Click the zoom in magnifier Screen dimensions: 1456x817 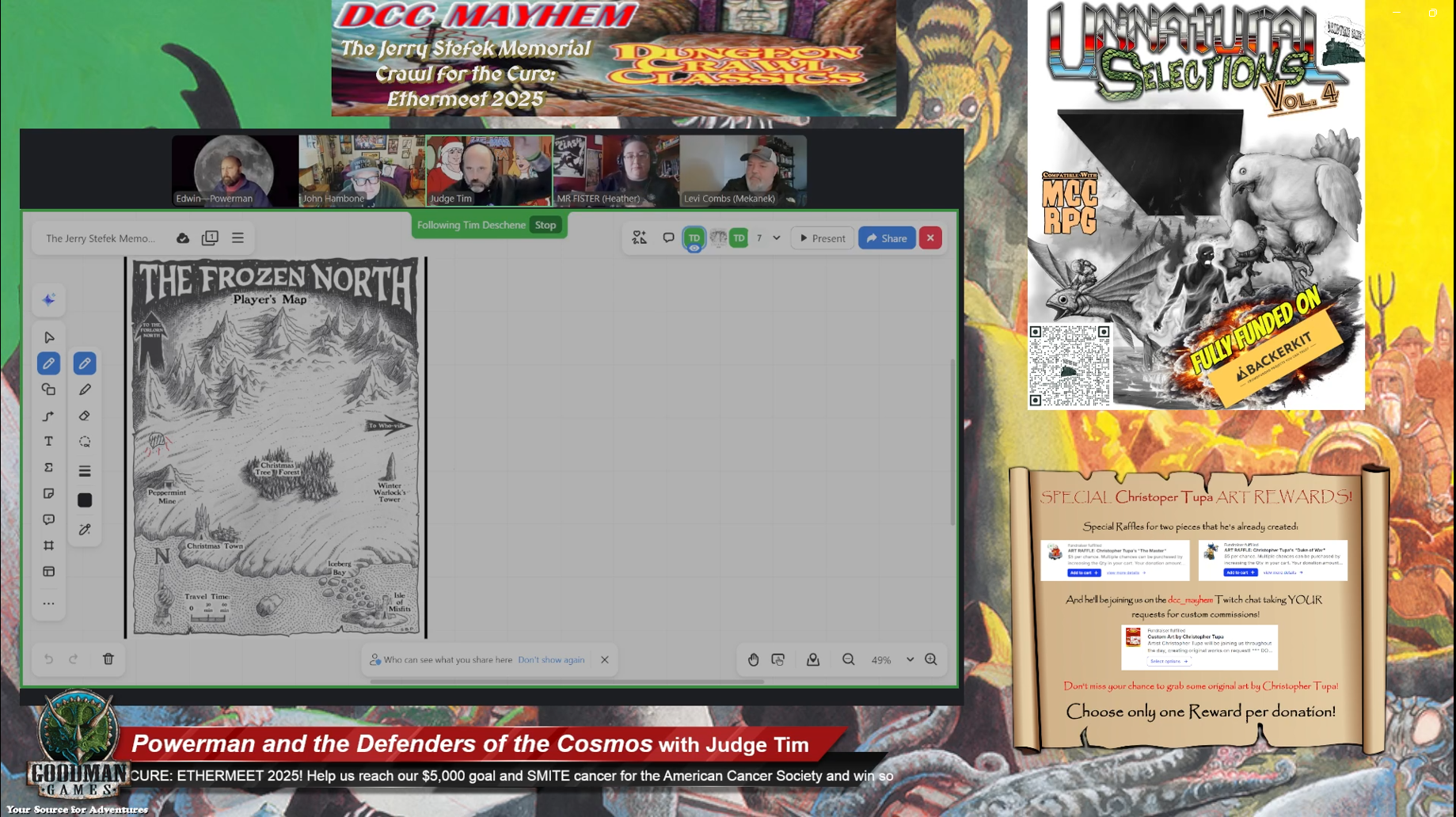[931, 659]
